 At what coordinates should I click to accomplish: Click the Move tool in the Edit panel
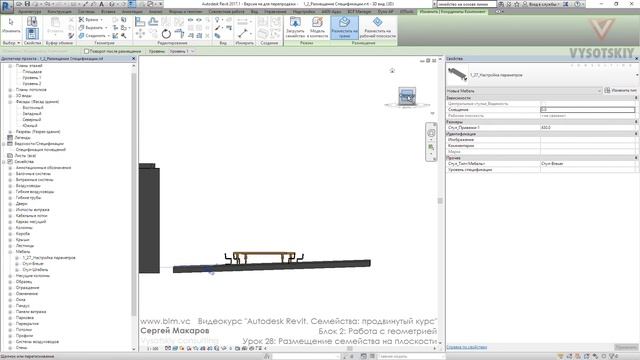(x=140, y=33)
